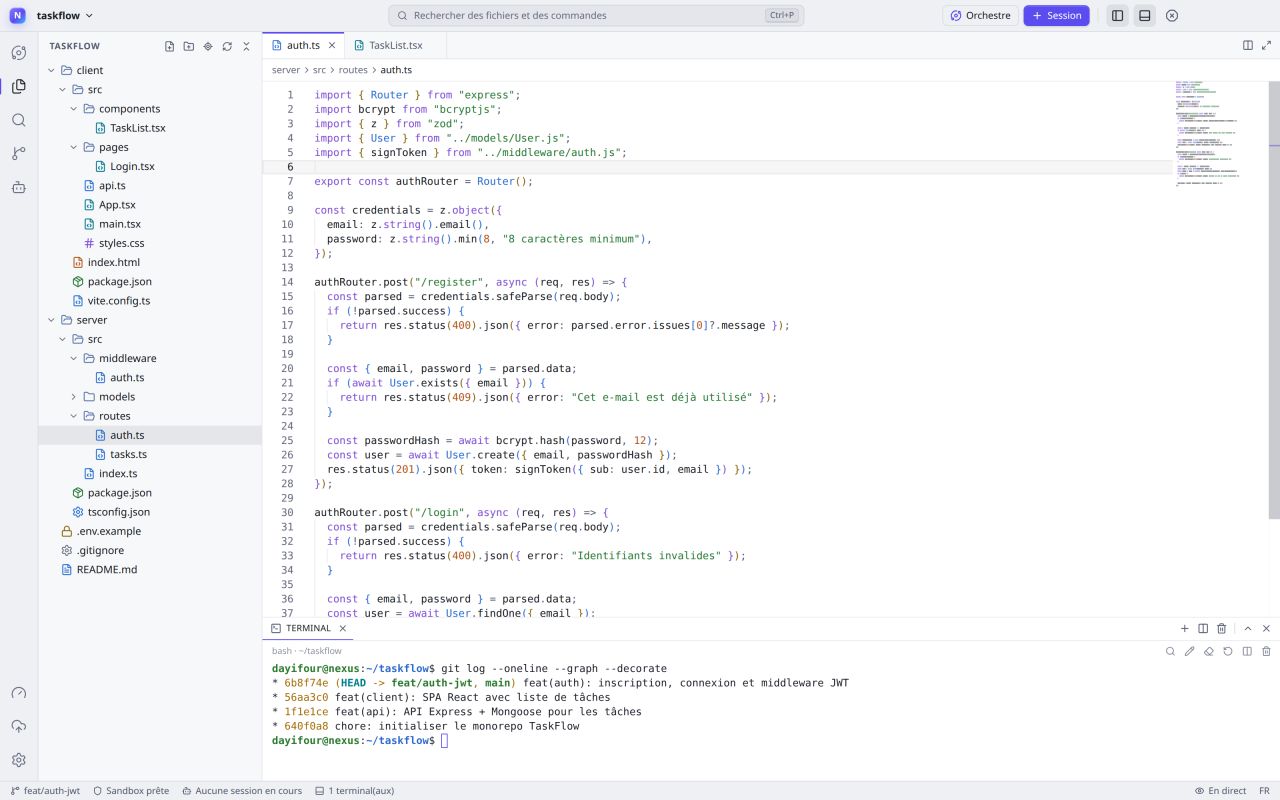Collapse the pages folder
The image size is (1280, 800).
[150, 147]
